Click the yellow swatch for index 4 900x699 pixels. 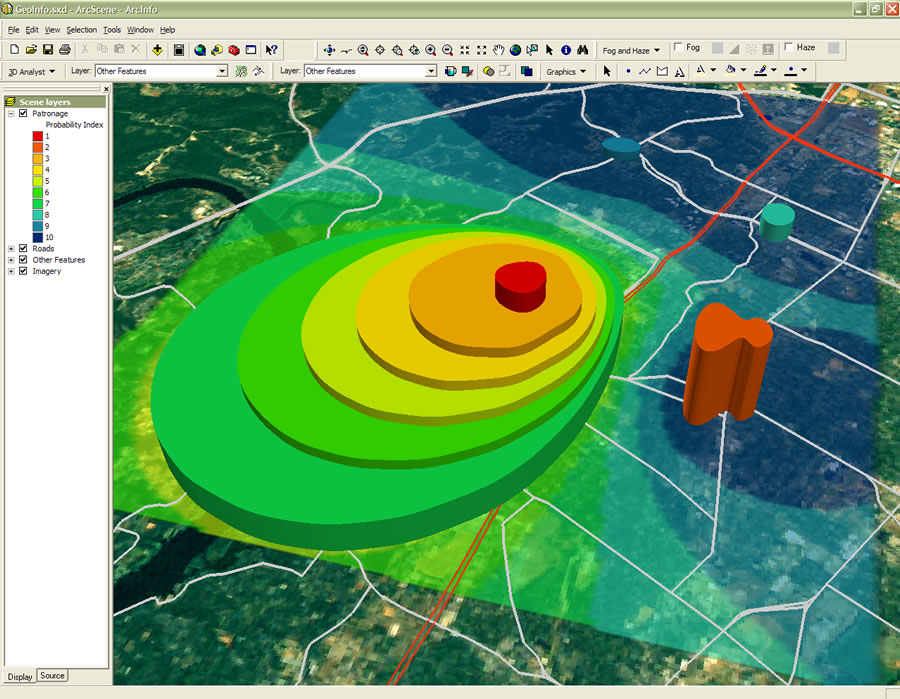tap(38, 170)
